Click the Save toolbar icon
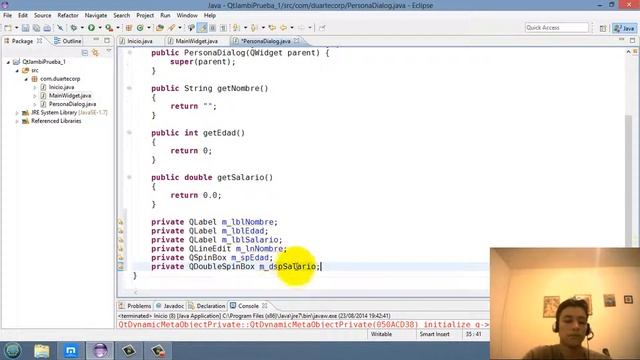Viewport: 640px width, 360px height. click(25, 28)
